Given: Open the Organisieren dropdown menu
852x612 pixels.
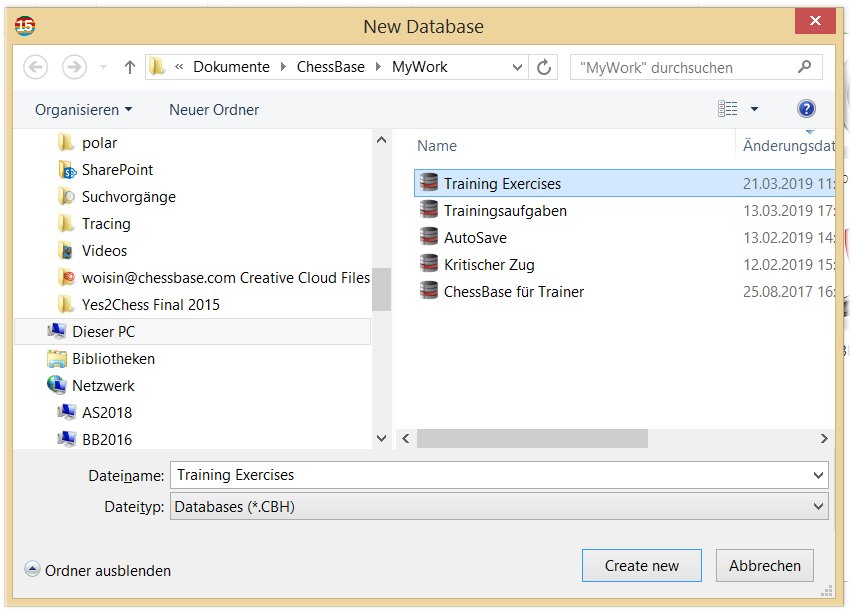Looking at the screenshot, I should [83, 110].
